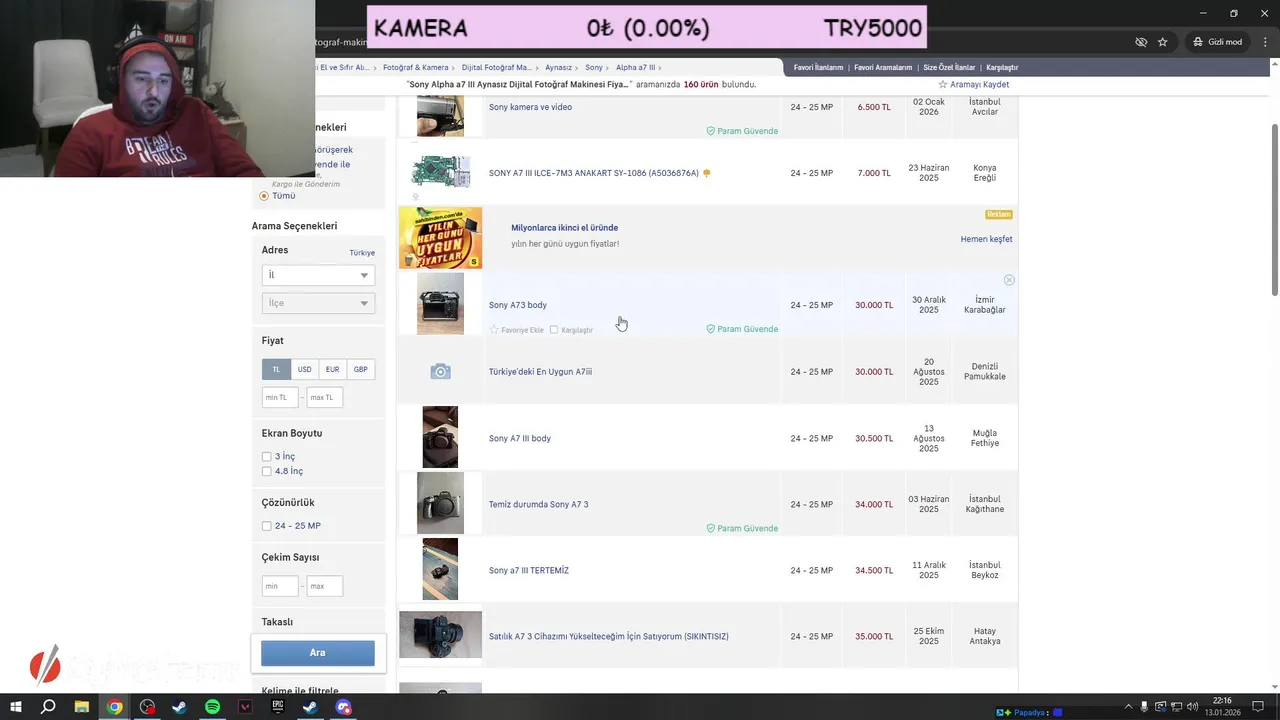Open the Sony a7 III TERTEMİZ listing
1280x720 pixels.
528,570
